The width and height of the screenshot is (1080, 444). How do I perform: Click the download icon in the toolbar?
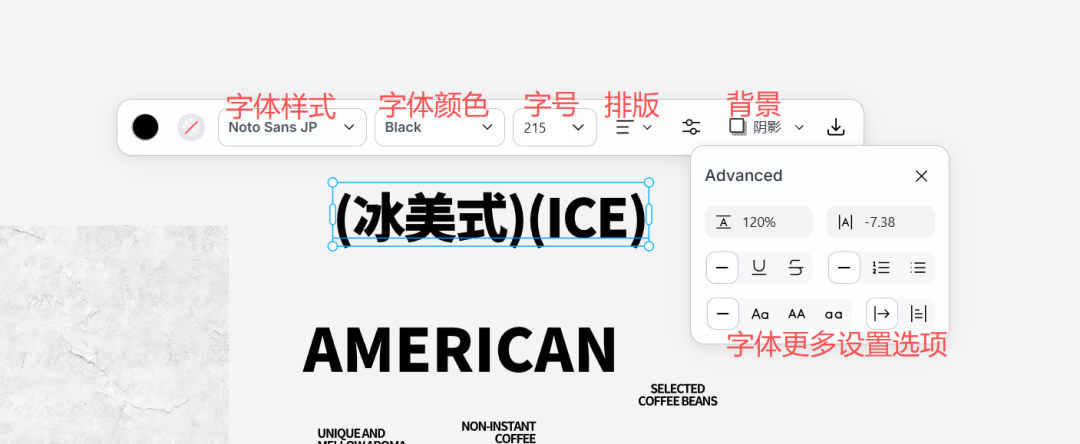[x=835, y=127]
